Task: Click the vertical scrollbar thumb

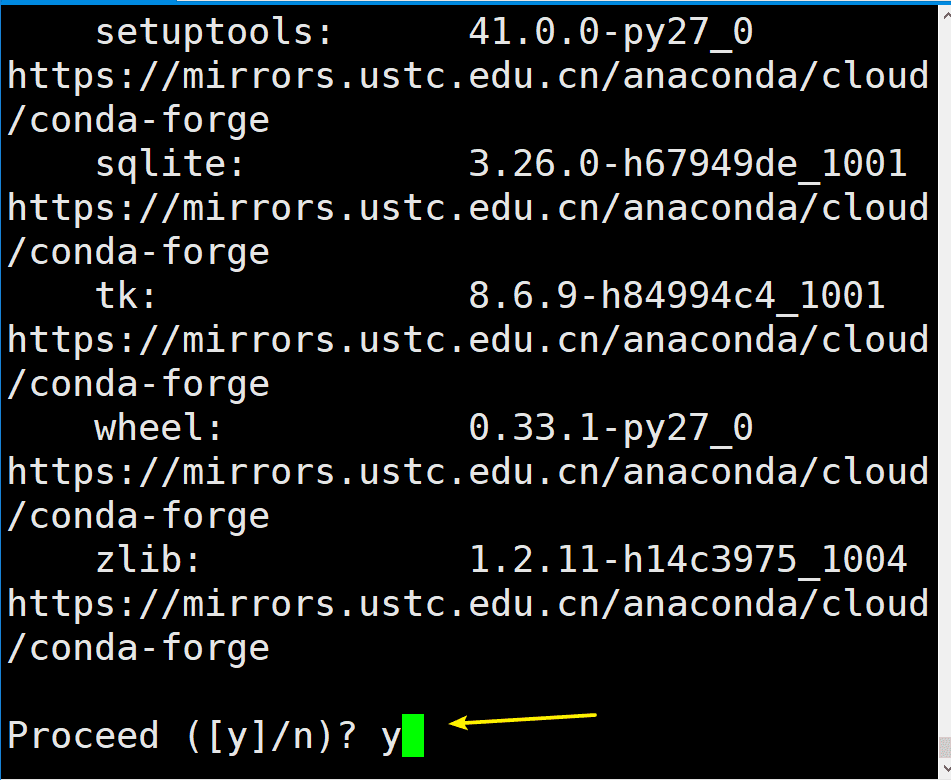Action: point(943,748)
